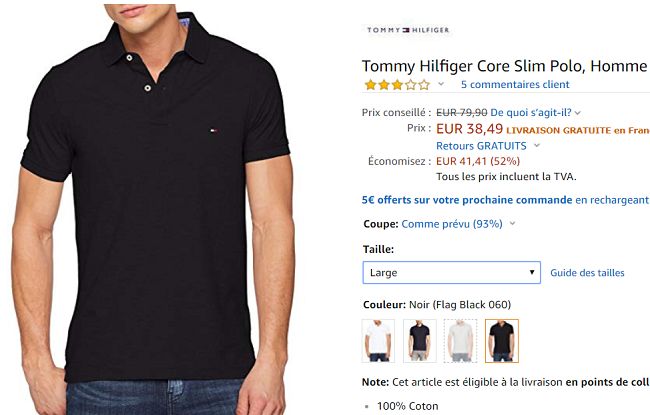Open the Guide des tailles link
The height and width of the screenshot is (415, 650).
[587, 272]
